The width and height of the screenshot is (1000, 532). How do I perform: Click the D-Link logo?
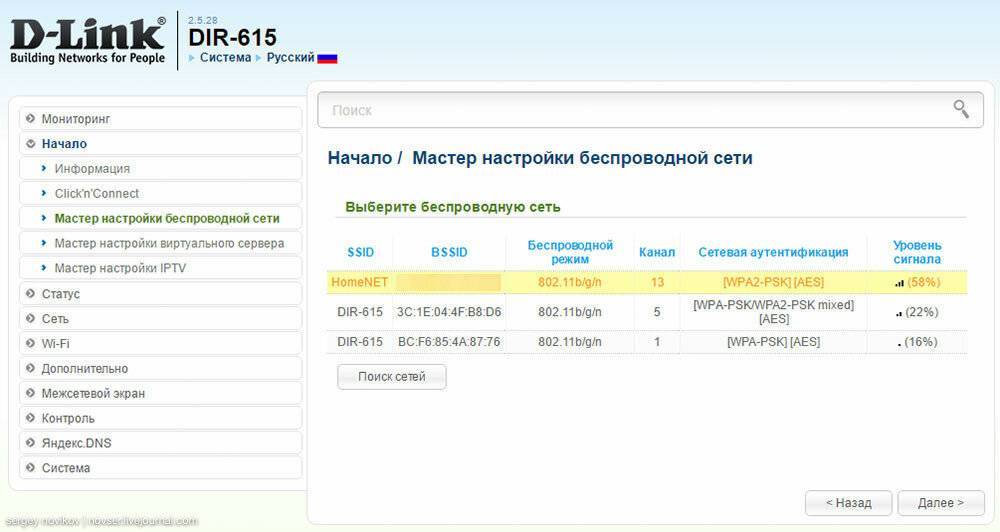(x=88, y=40)
